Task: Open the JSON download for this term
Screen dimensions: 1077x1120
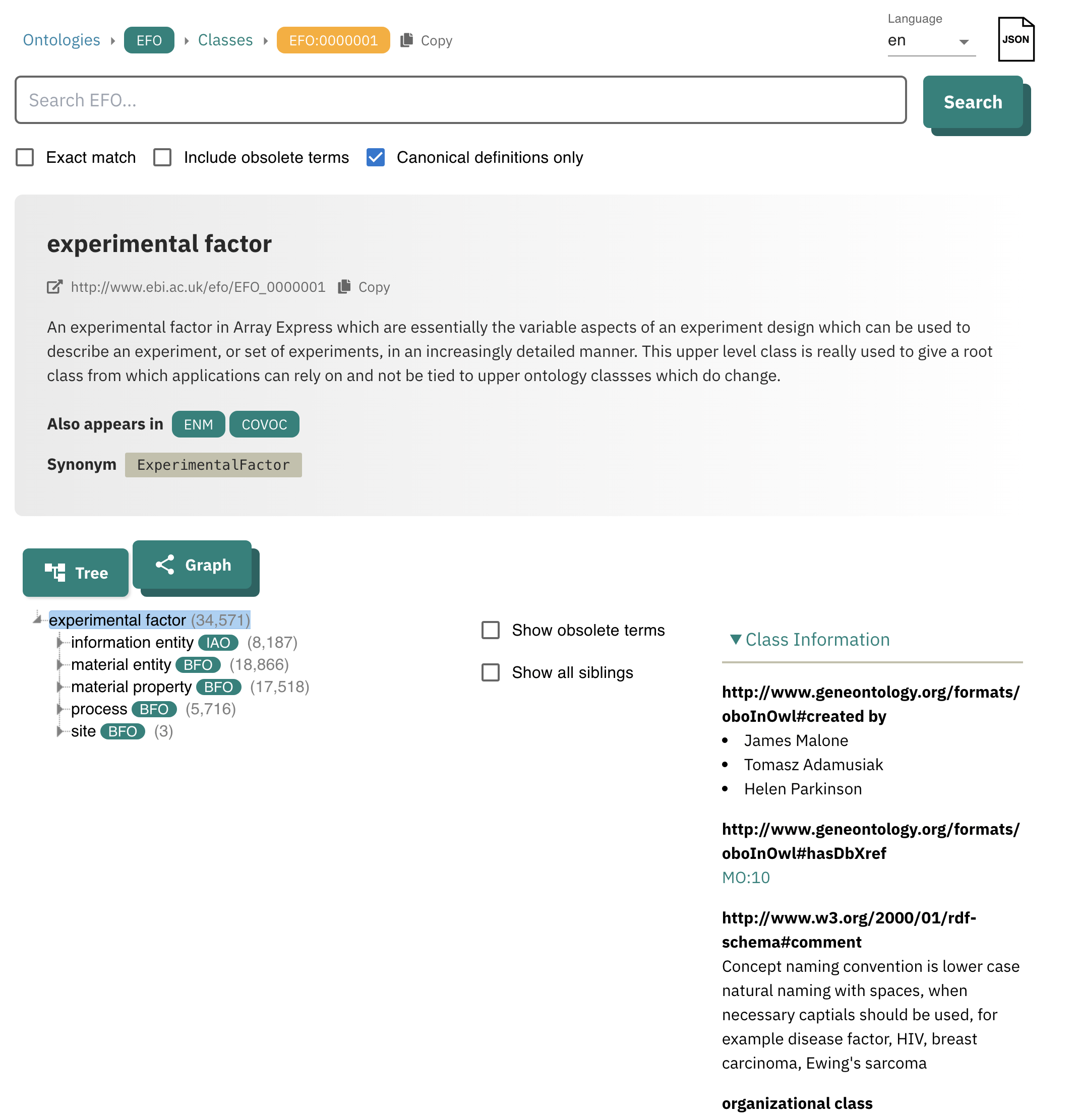Action: pyautogui.click(x=1016, y=39)
